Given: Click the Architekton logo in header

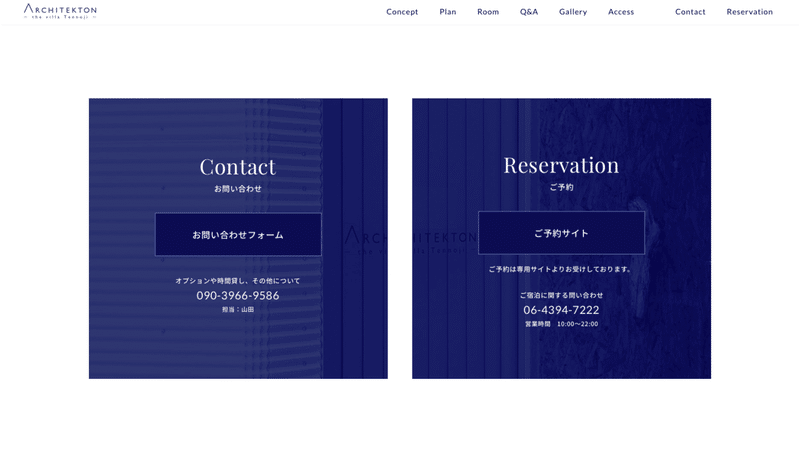Looking at the screenshot, I should click(x=60, y=11).
